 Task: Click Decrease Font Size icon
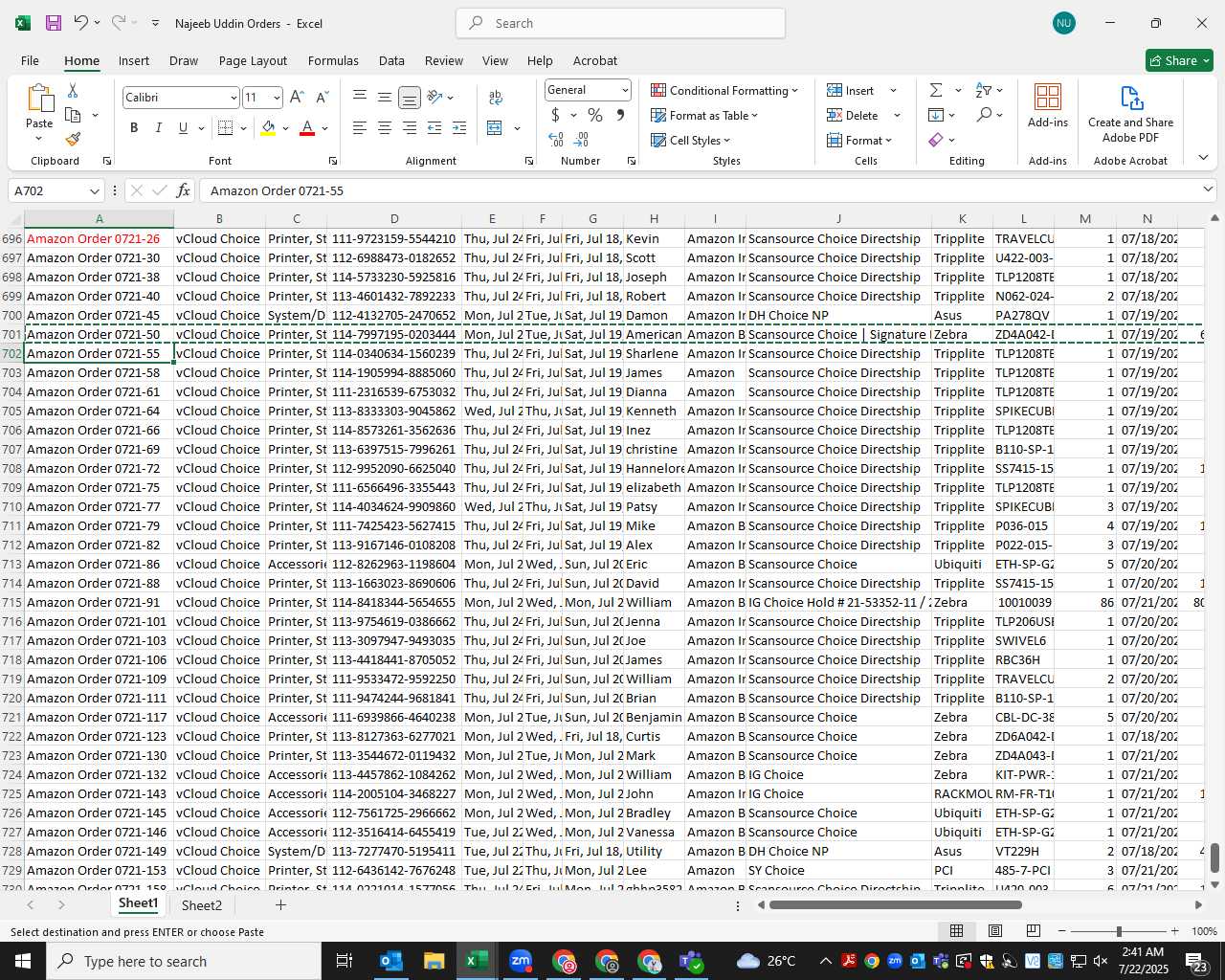click(x=322, y=98)
